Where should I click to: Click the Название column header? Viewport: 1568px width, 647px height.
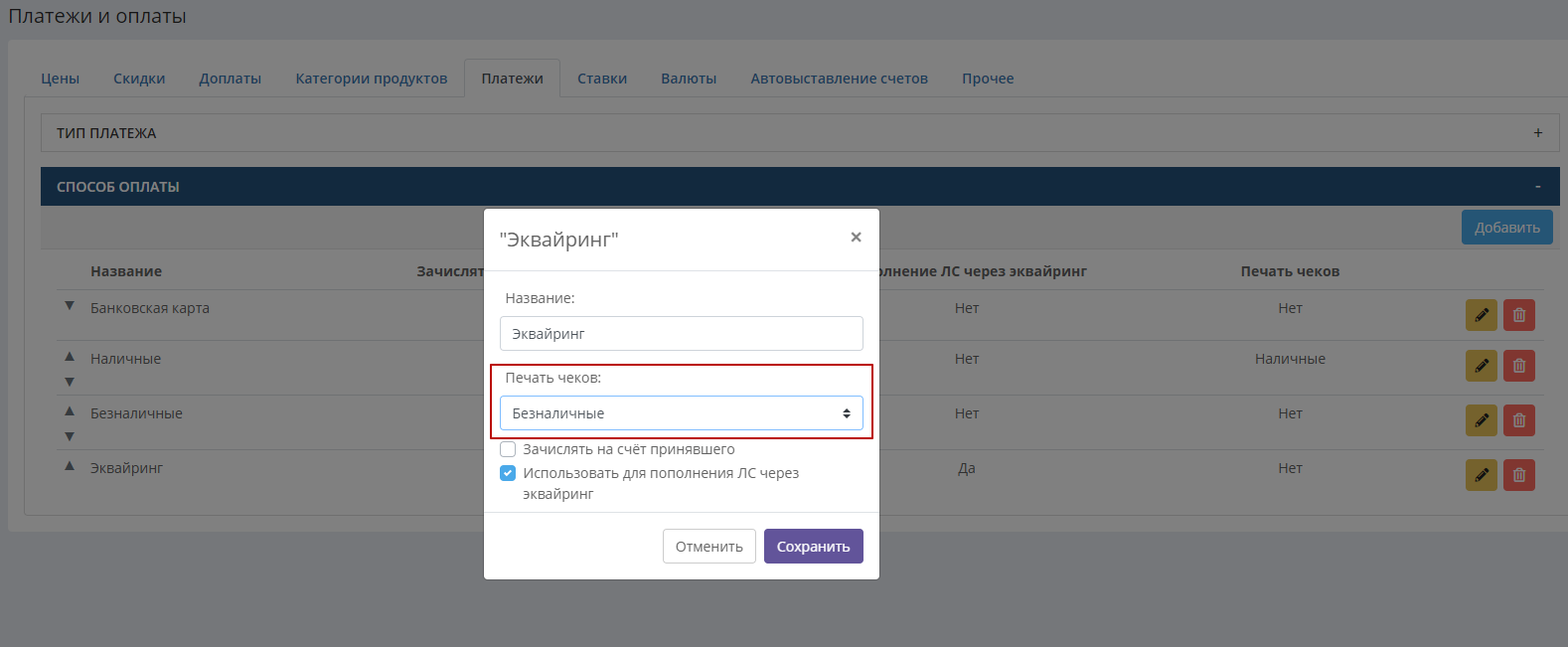click(x=126, y=271)
